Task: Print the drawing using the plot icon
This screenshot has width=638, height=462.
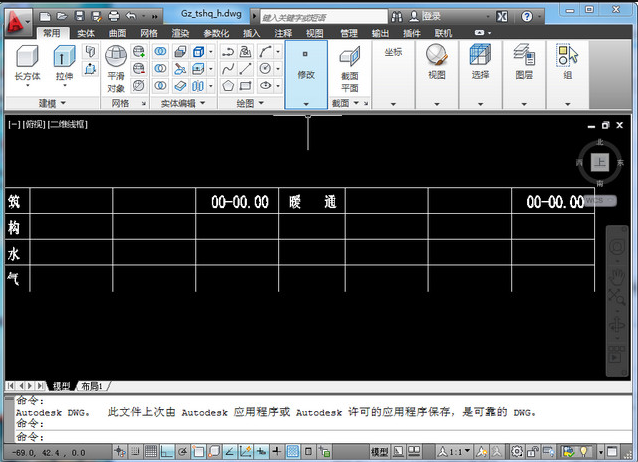Action: click(x=114, y=16)
